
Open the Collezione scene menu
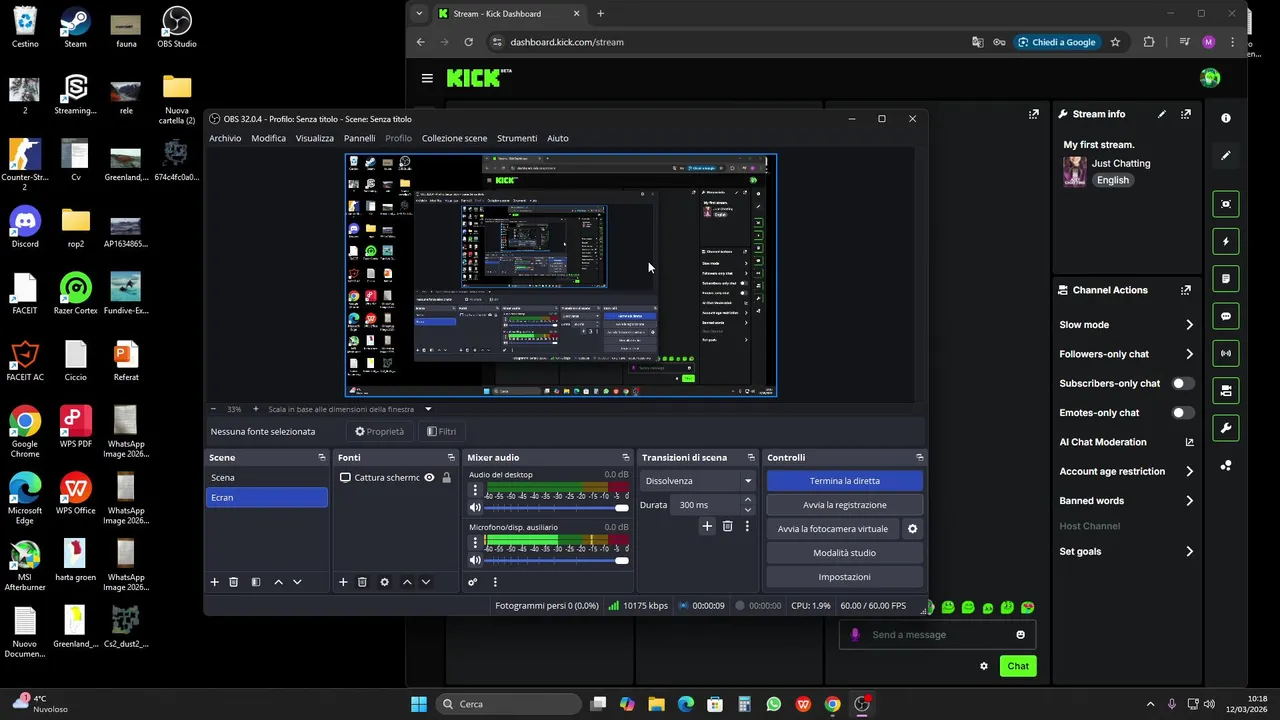click(454, 138)
